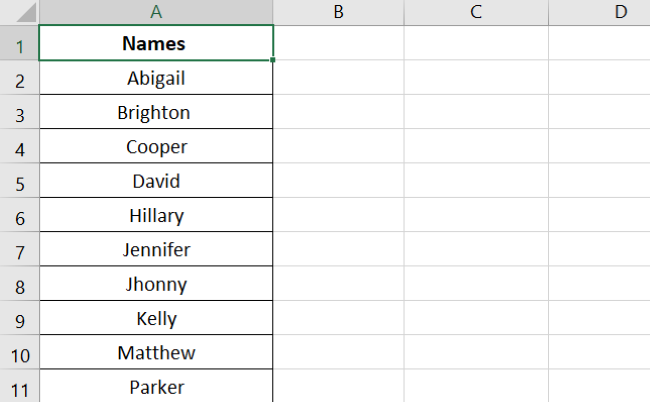Click the Matthew cell
650x402 pixels.
coord(155,353)
